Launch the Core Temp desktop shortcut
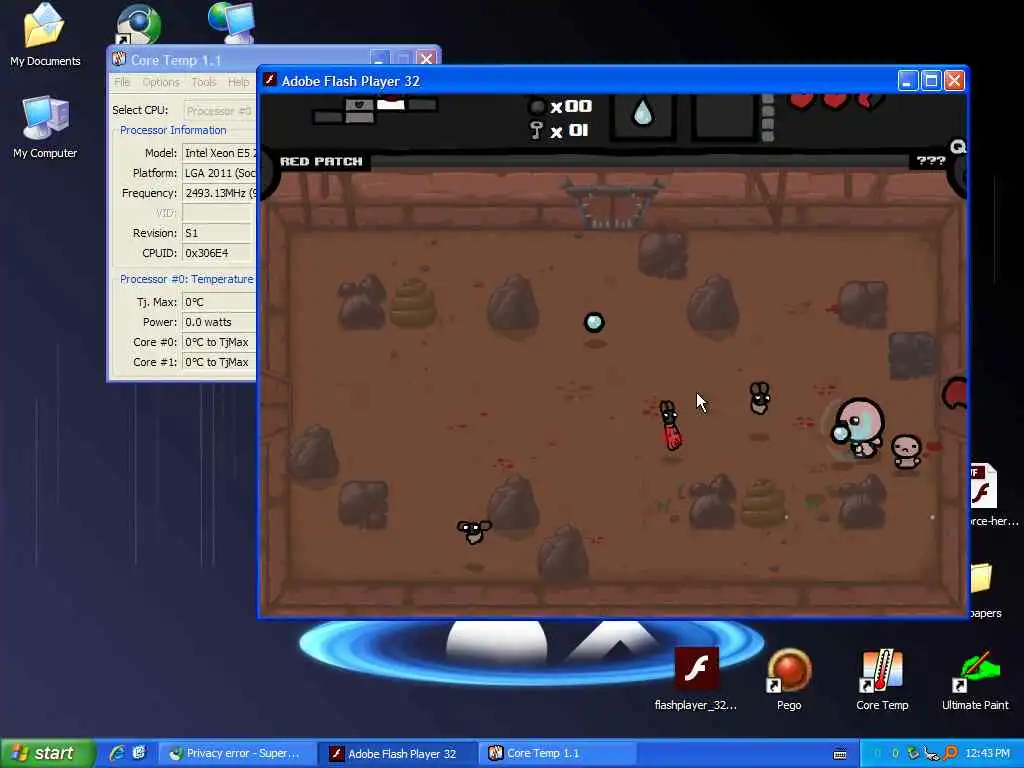 (x=882, y=679)
